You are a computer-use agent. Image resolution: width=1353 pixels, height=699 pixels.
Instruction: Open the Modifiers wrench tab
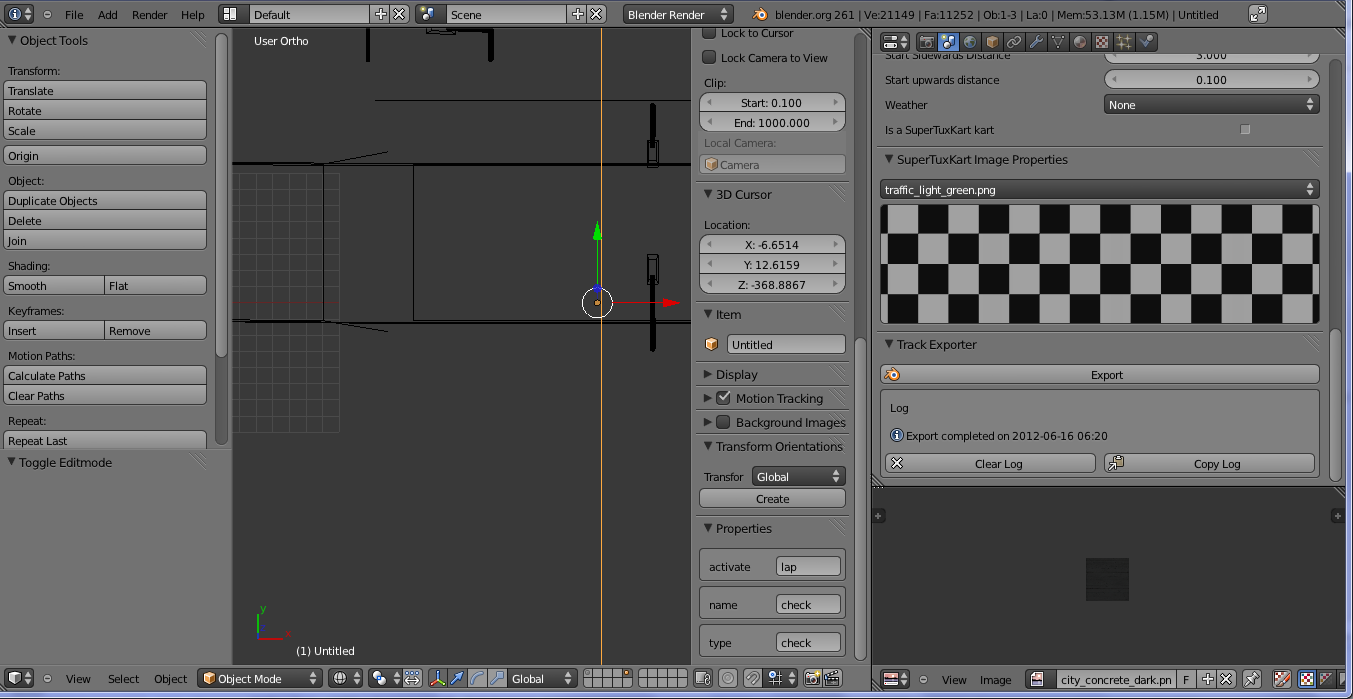[x=1036, y=42]
